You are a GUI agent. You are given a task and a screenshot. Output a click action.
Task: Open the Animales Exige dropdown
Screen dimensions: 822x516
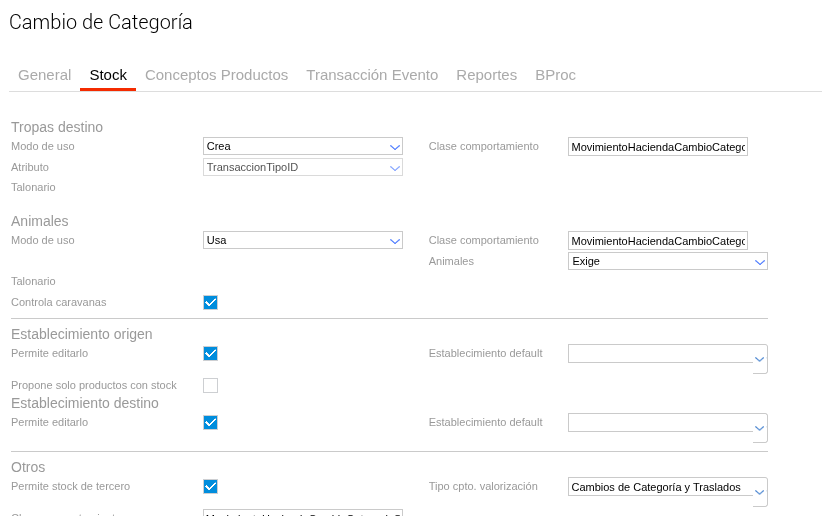tap(667, 261)
